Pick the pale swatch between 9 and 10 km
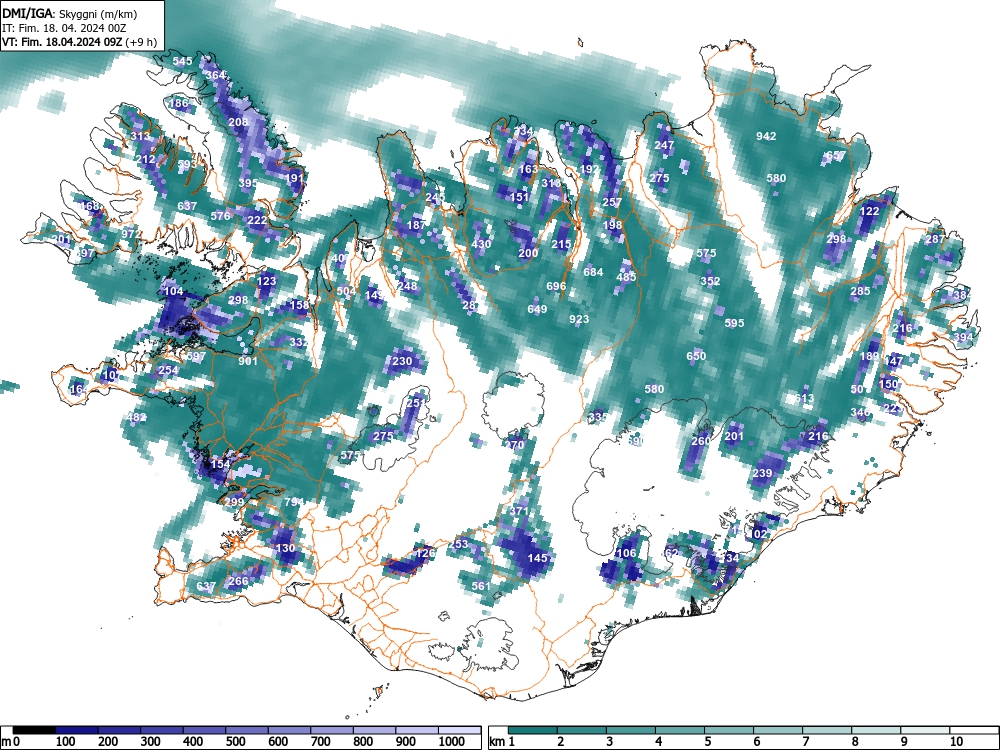 [925, 730]
